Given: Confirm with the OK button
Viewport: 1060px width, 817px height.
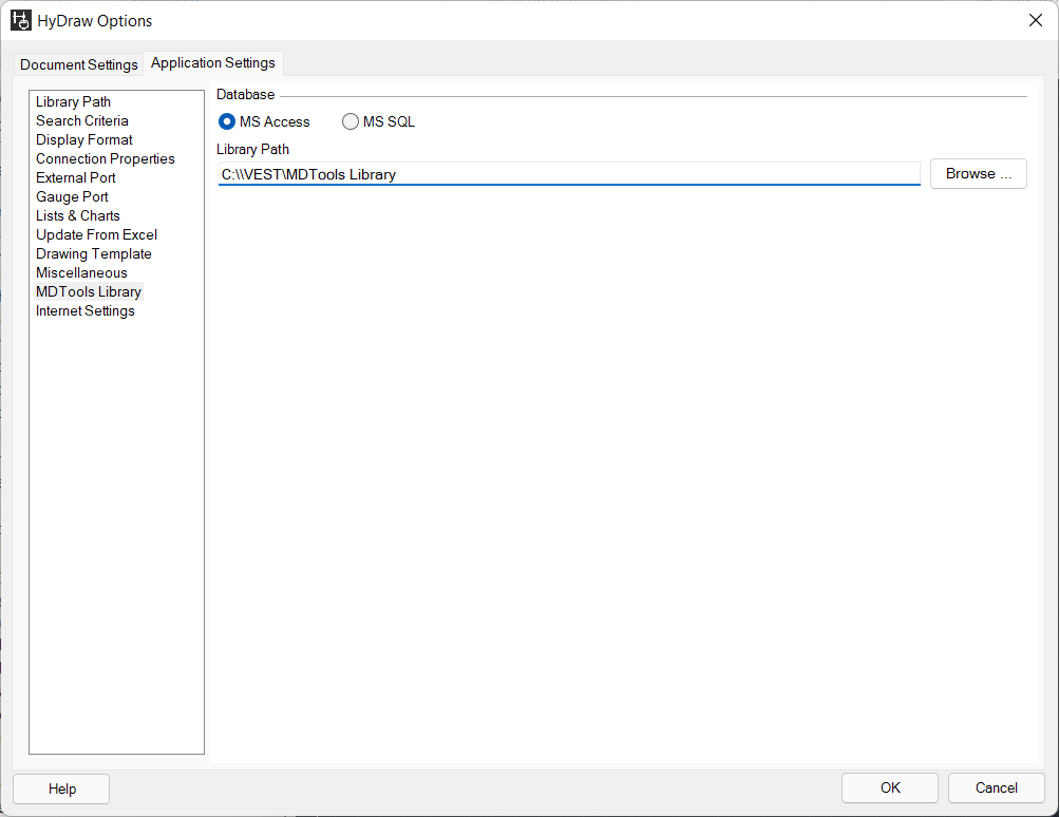Looking at the screenshot, I should pyautogui.click(x=890, y=788).
